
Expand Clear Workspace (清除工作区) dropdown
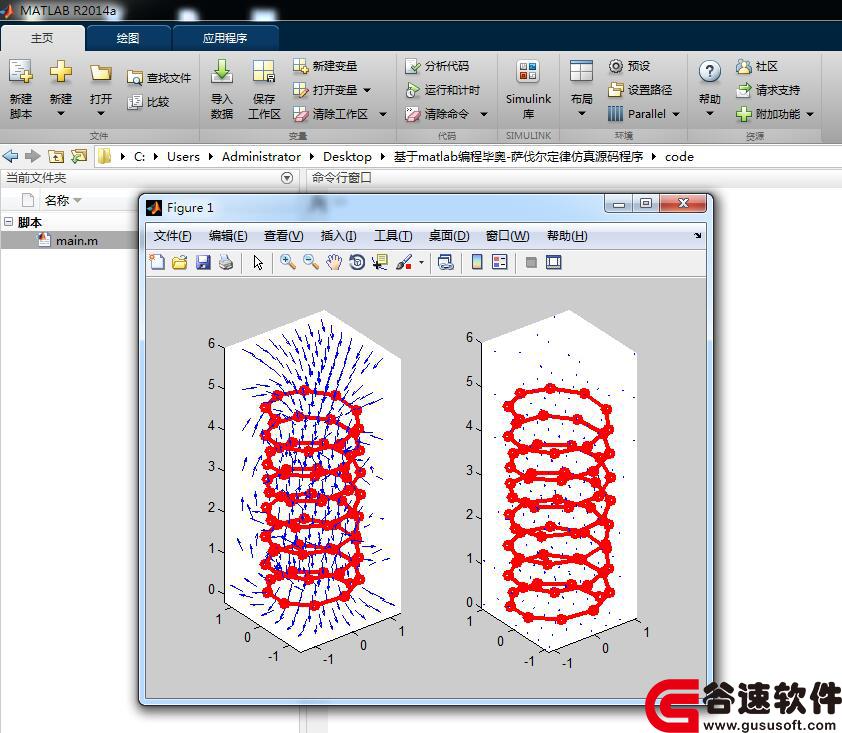pyautogui.click(x=383, y=114)
